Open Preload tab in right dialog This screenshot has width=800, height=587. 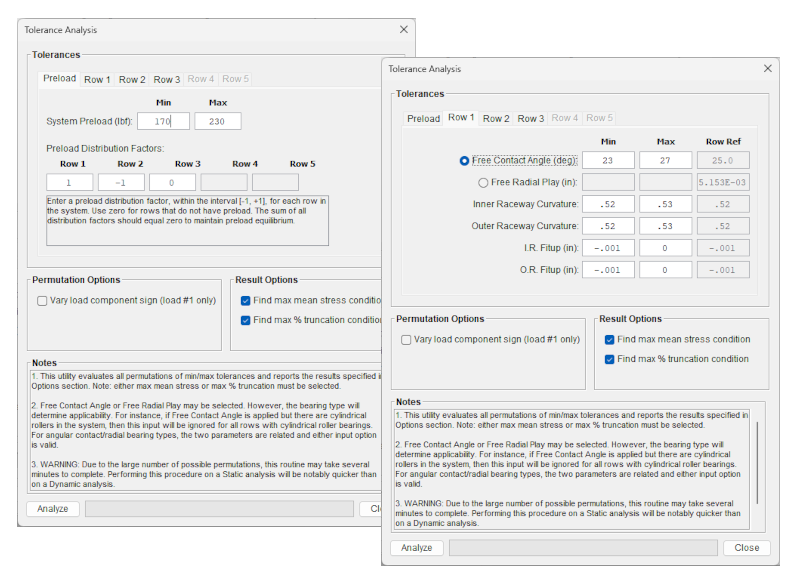click(423, 118)
